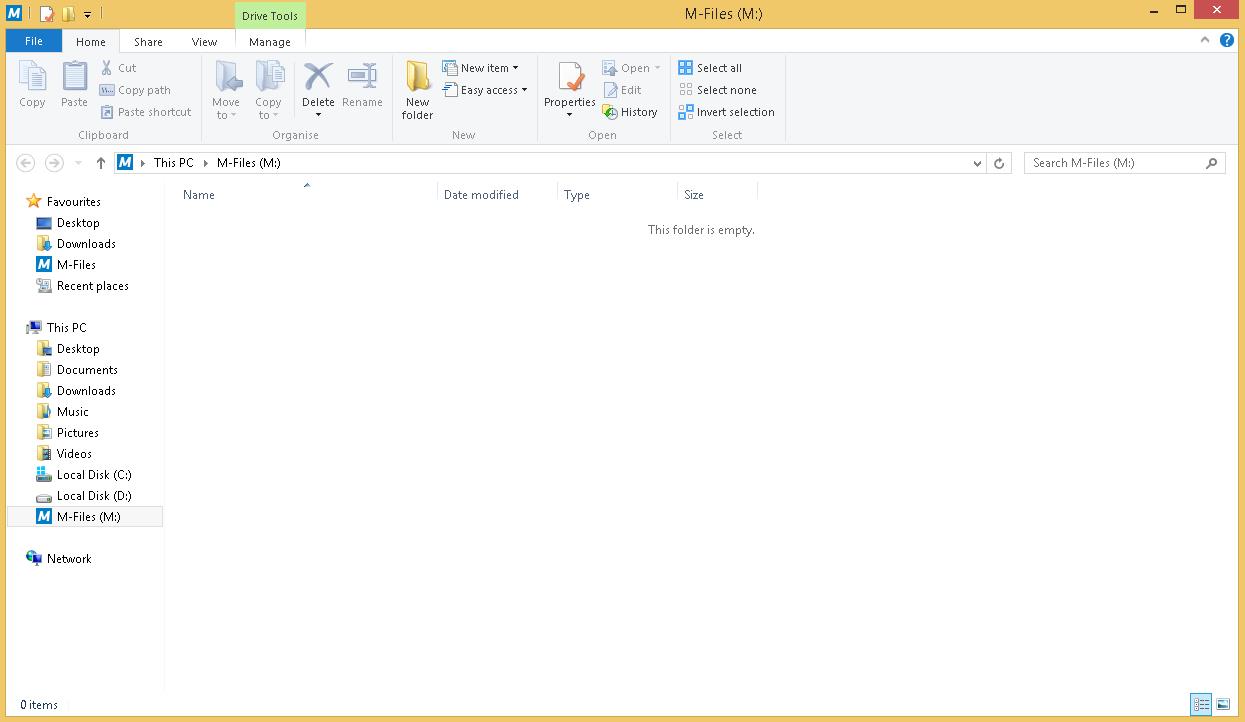
Task: Open the address bar history dropdown
Action: 977,163
